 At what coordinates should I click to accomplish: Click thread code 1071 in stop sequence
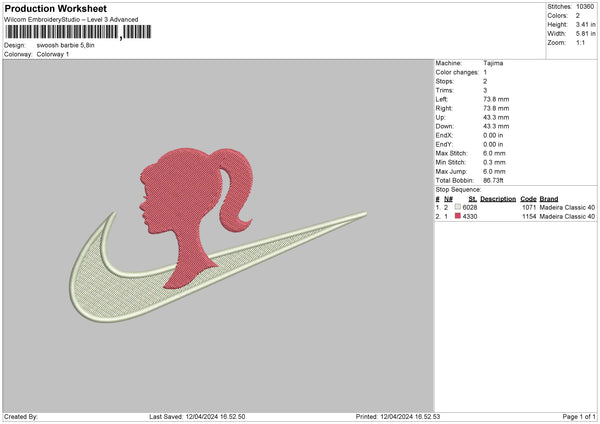point(529,207)
